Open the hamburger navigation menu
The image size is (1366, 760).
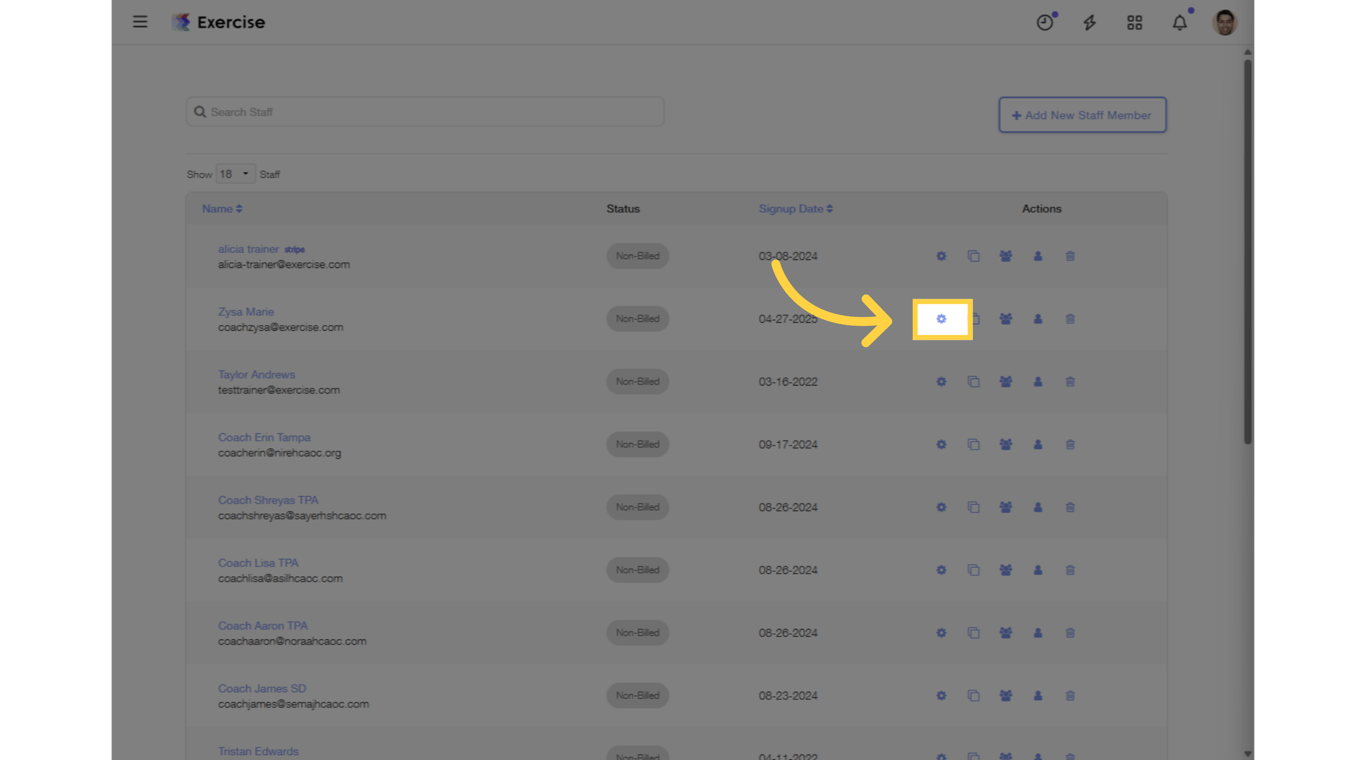coord(140,21)
